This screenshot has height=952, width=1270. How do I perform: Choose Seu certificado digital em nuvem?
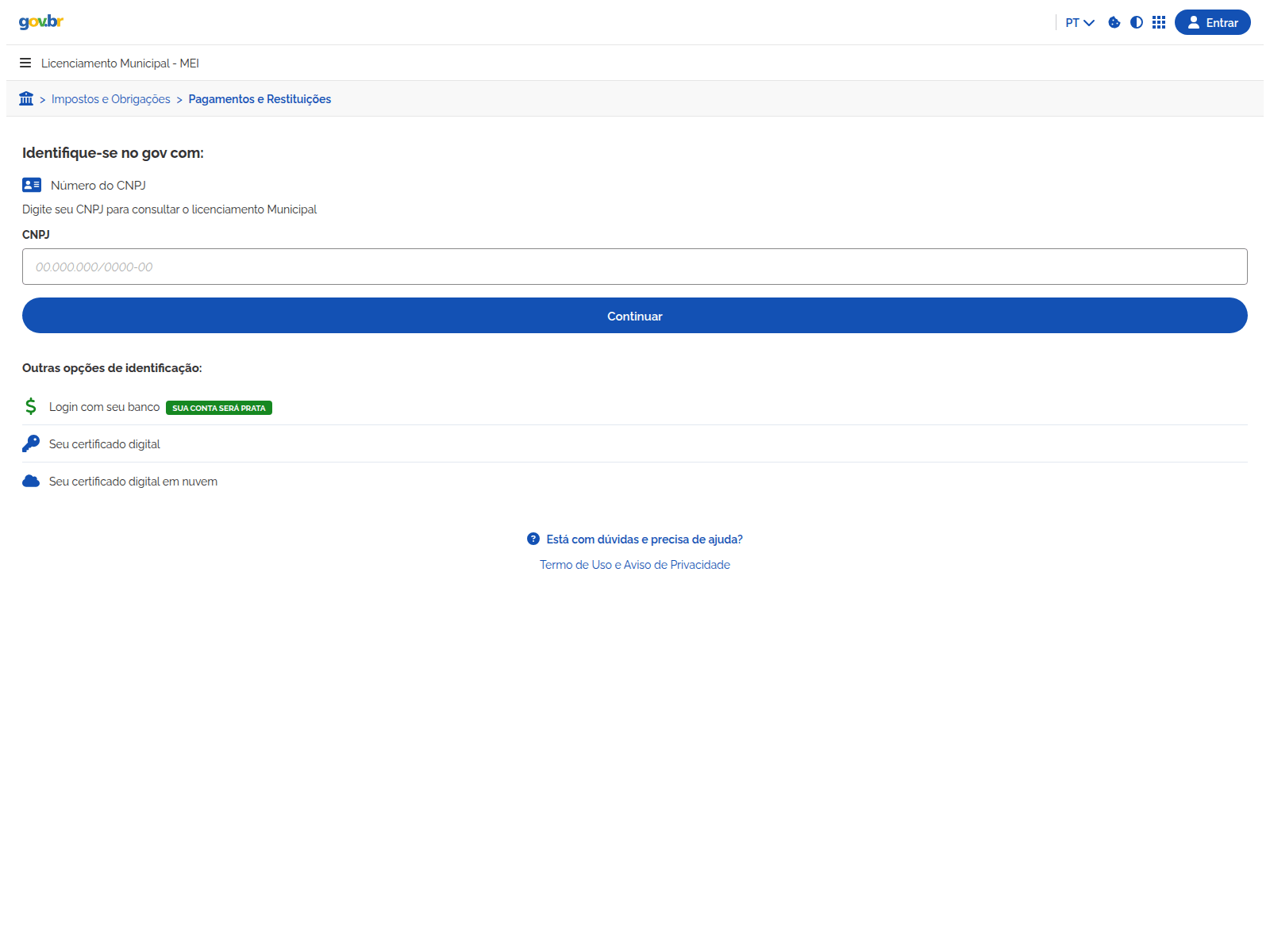[x=133, y=482]
